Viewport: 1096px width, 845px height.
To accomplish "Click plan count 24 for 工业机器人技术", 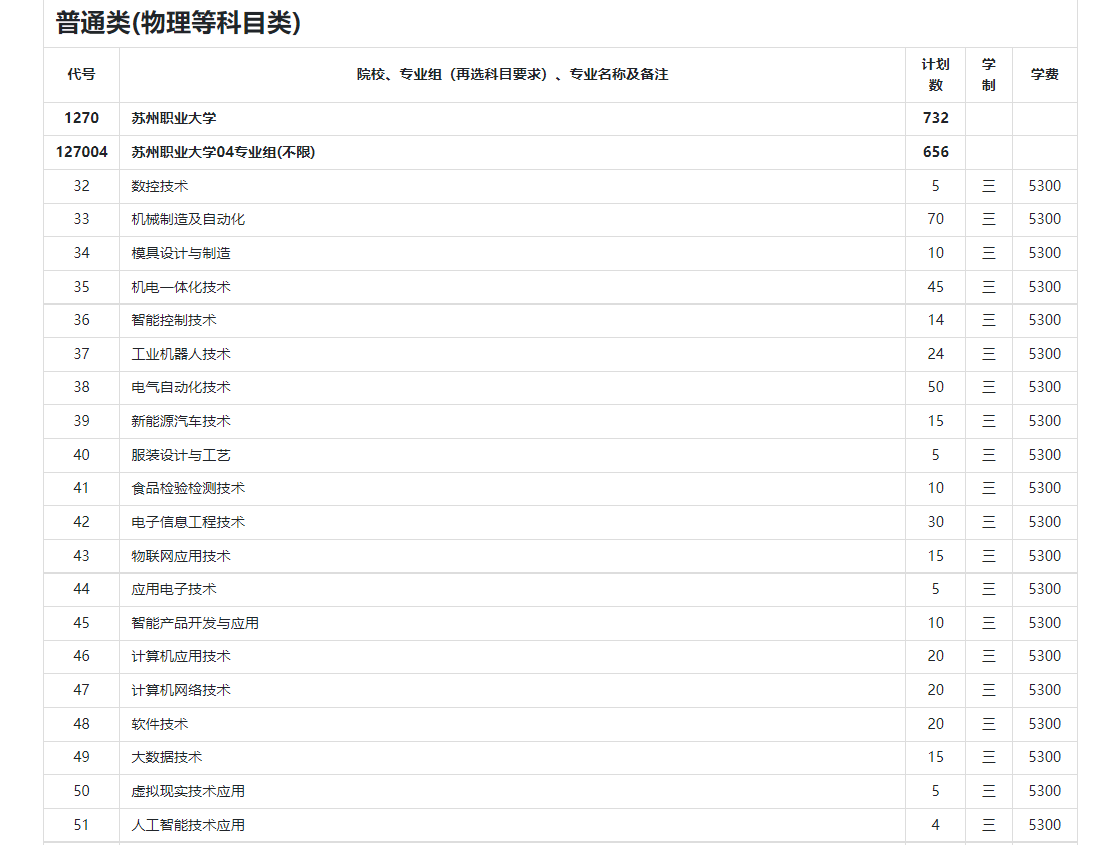I will click(x=935, y=354).
